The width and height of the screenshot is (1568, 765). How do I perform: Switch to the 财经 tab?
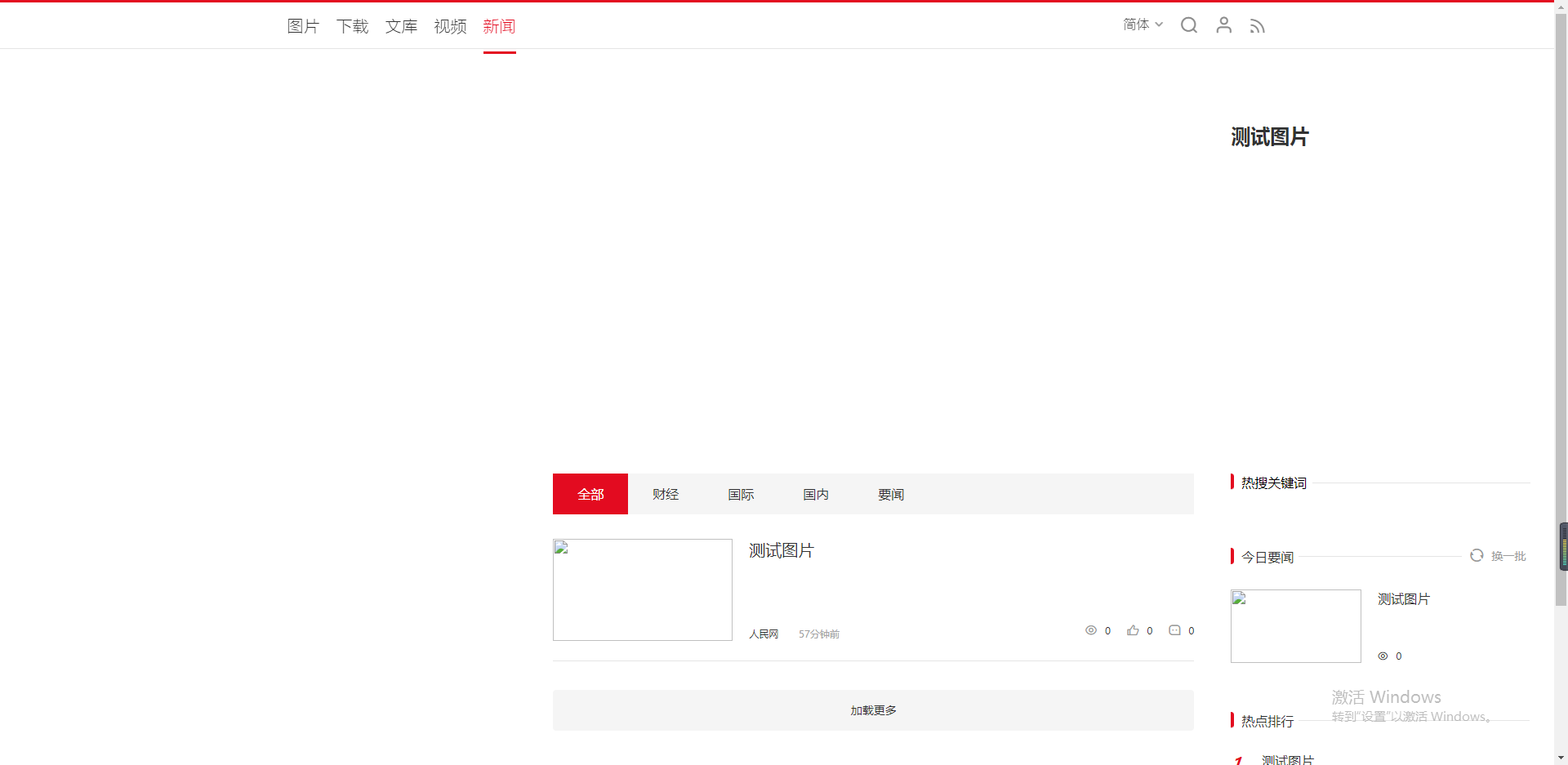666,494
